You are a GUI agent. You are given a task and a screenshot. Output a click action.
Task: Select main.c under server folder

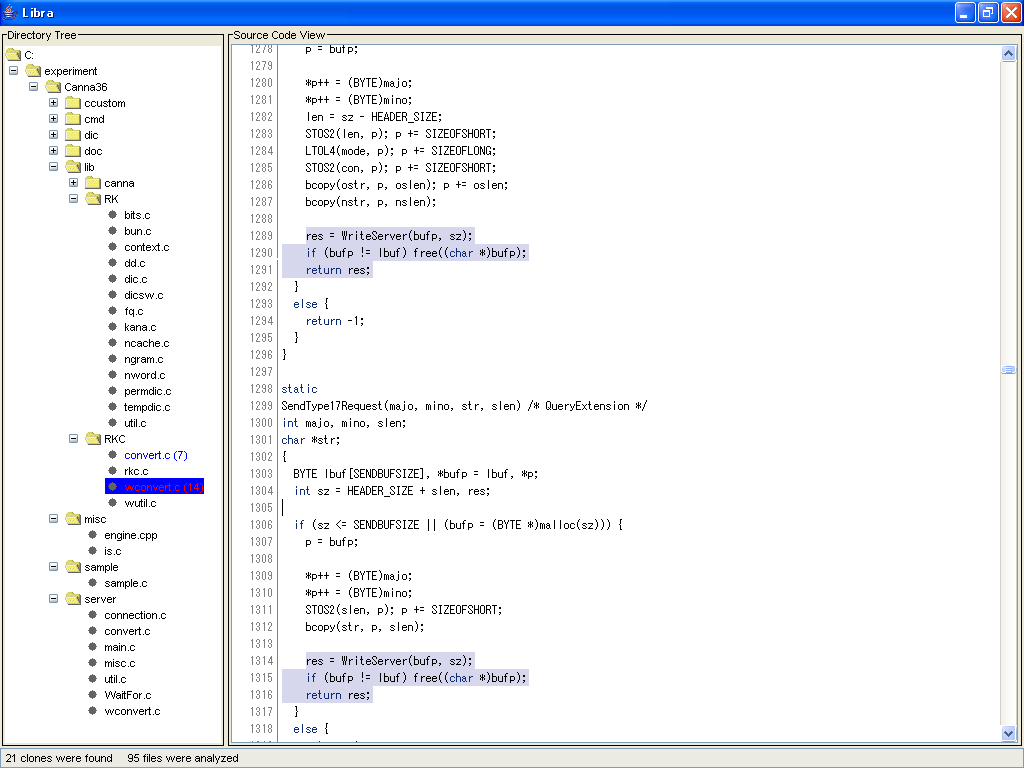coord(119,647)
